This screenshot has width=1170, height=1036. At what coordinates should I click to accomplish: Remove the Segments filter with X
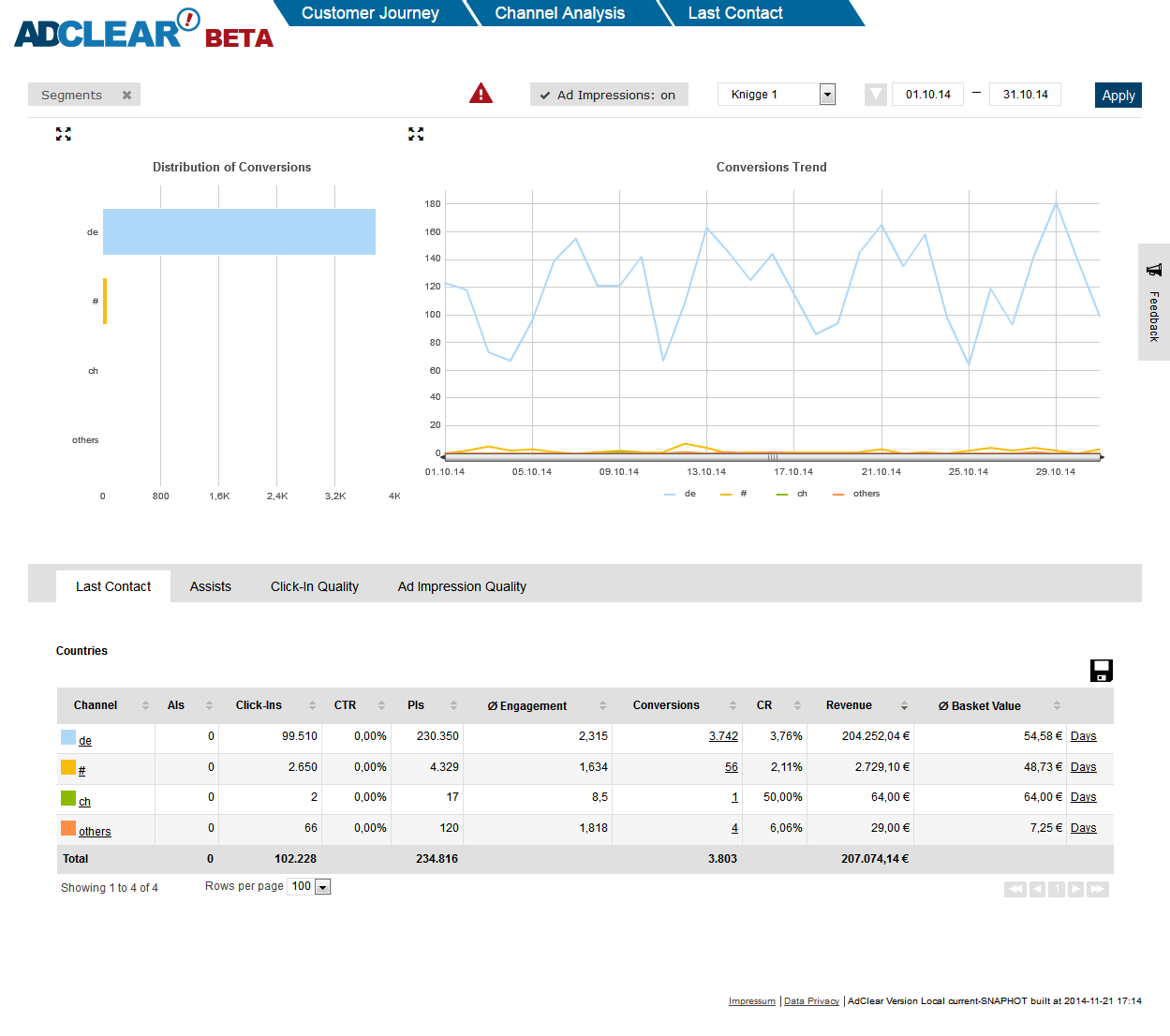[x=126, y=95]
